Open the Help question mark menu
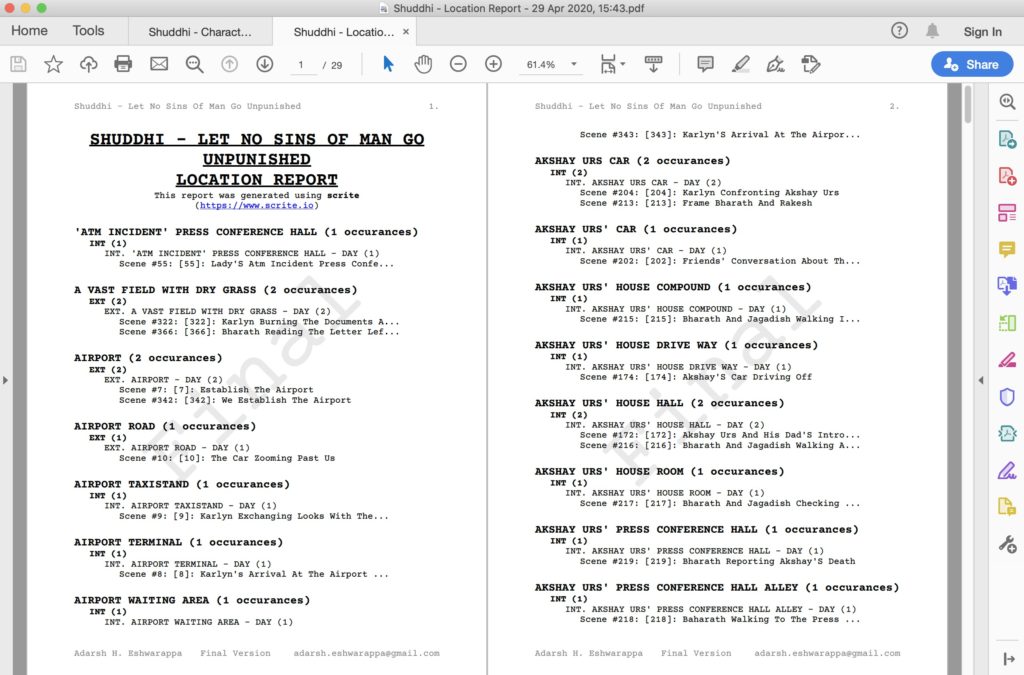 899,31
